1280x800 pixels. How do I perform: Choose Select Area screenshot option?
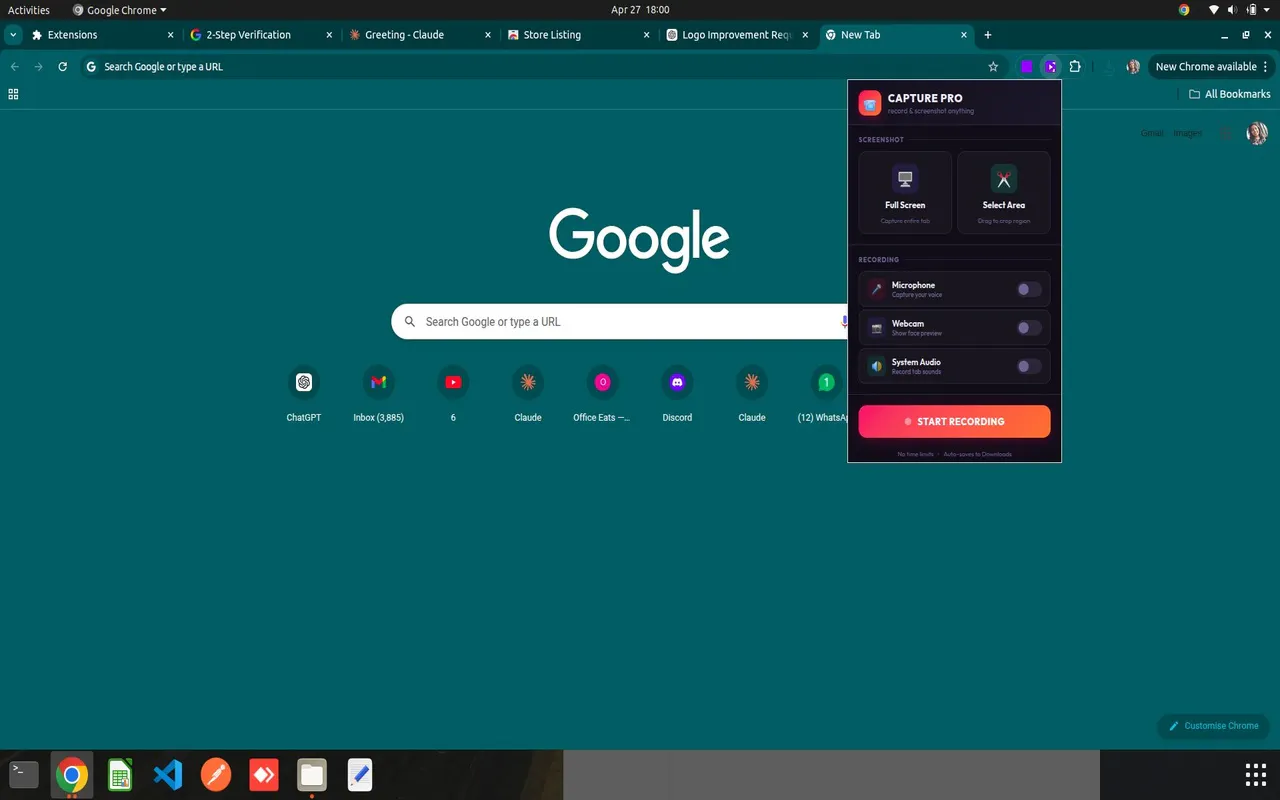point(1004,192)
